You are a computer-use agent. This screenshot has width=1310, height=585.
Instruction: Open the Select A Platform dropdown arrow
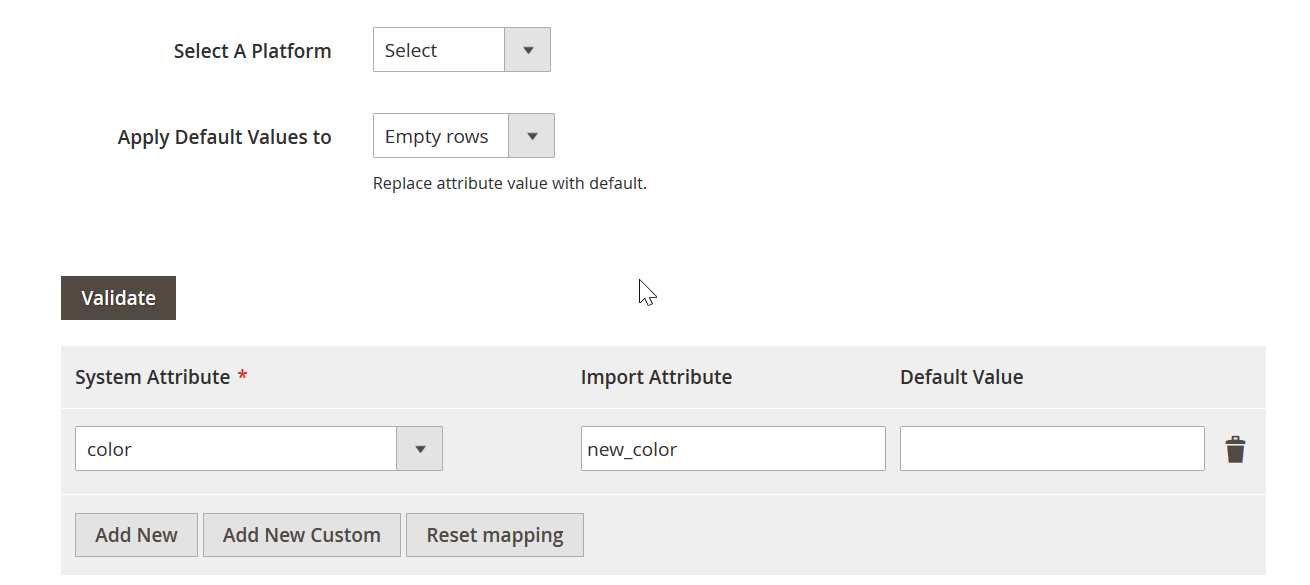pos(527,50)
